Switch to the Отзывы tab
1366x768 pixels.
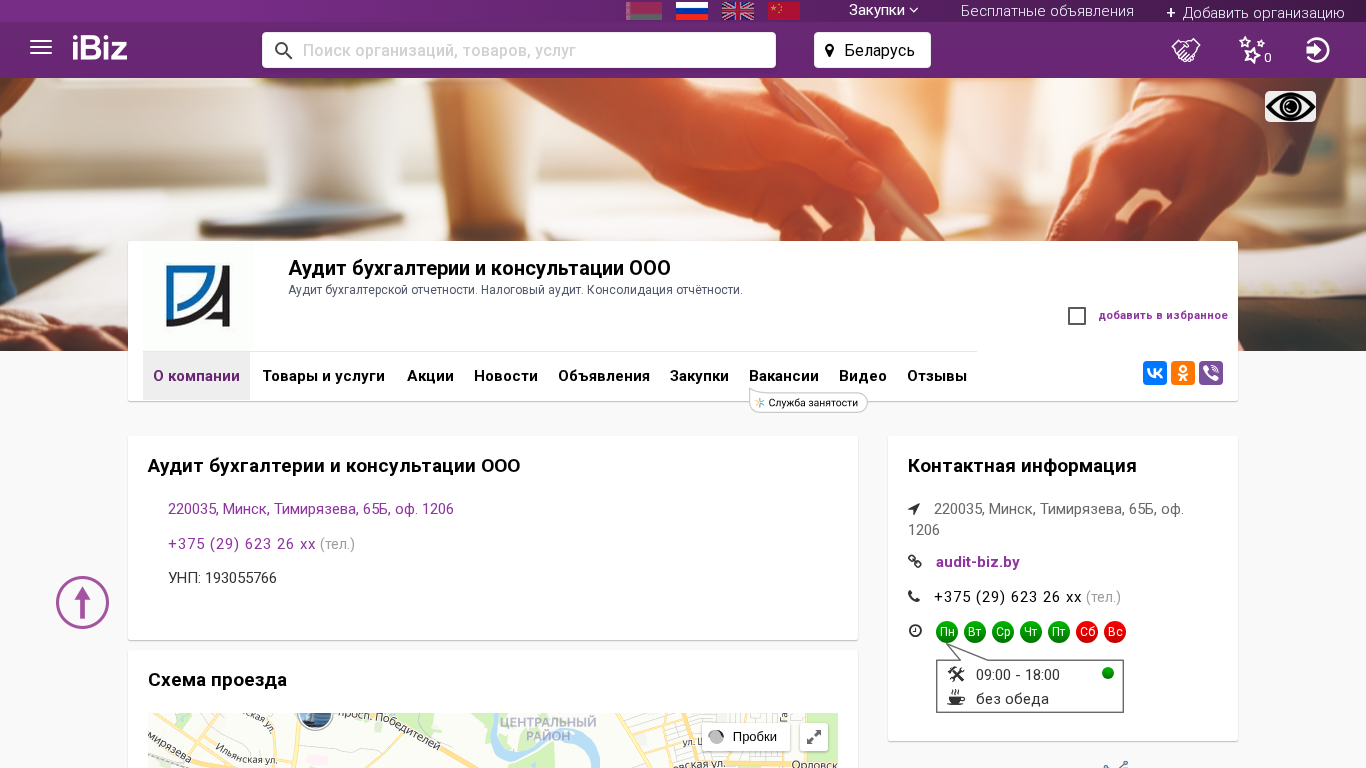click(x=936, y=376)
